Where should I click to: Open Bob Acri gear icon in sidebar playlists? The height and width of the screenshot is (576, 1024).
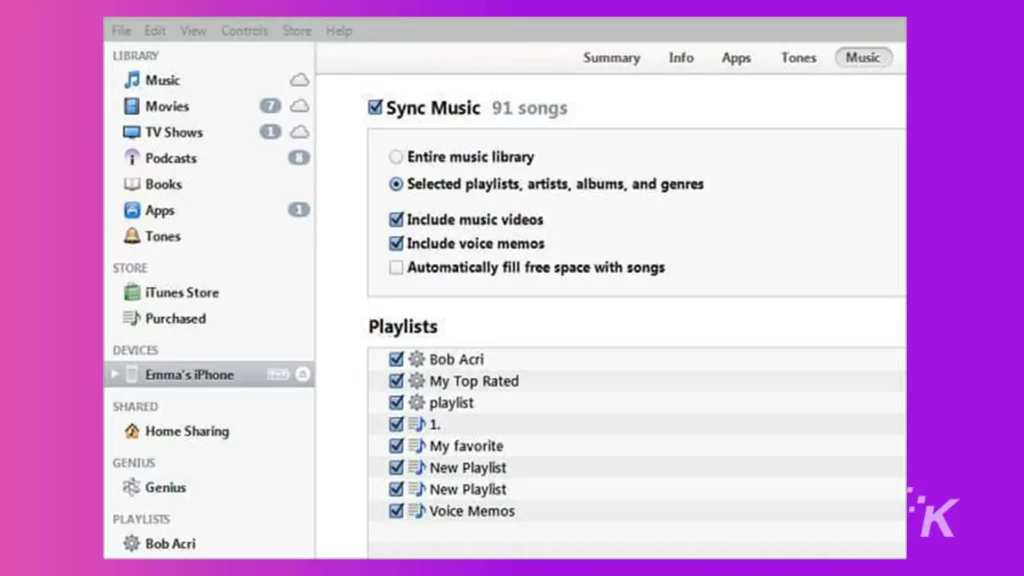tap(132, 543)
